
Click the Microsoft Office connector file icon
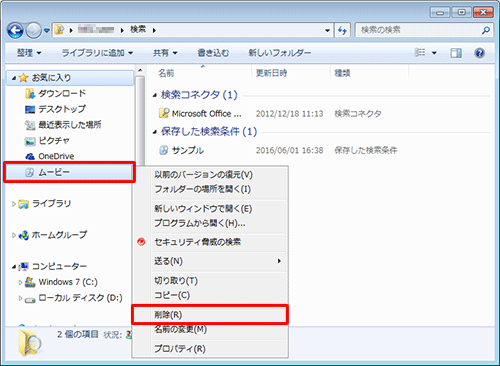[163, 113]
